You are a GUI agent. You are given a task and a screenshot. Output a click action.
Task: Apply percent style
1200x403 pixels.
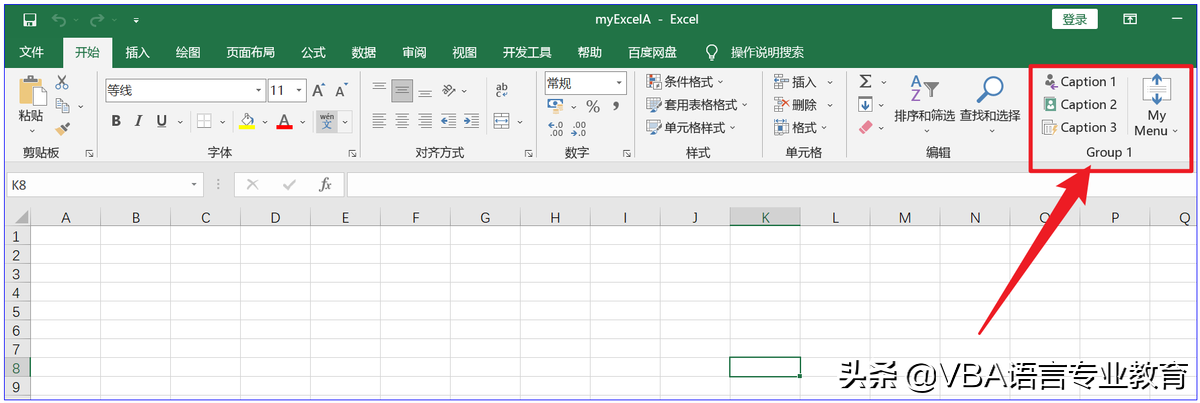(593, 106)
